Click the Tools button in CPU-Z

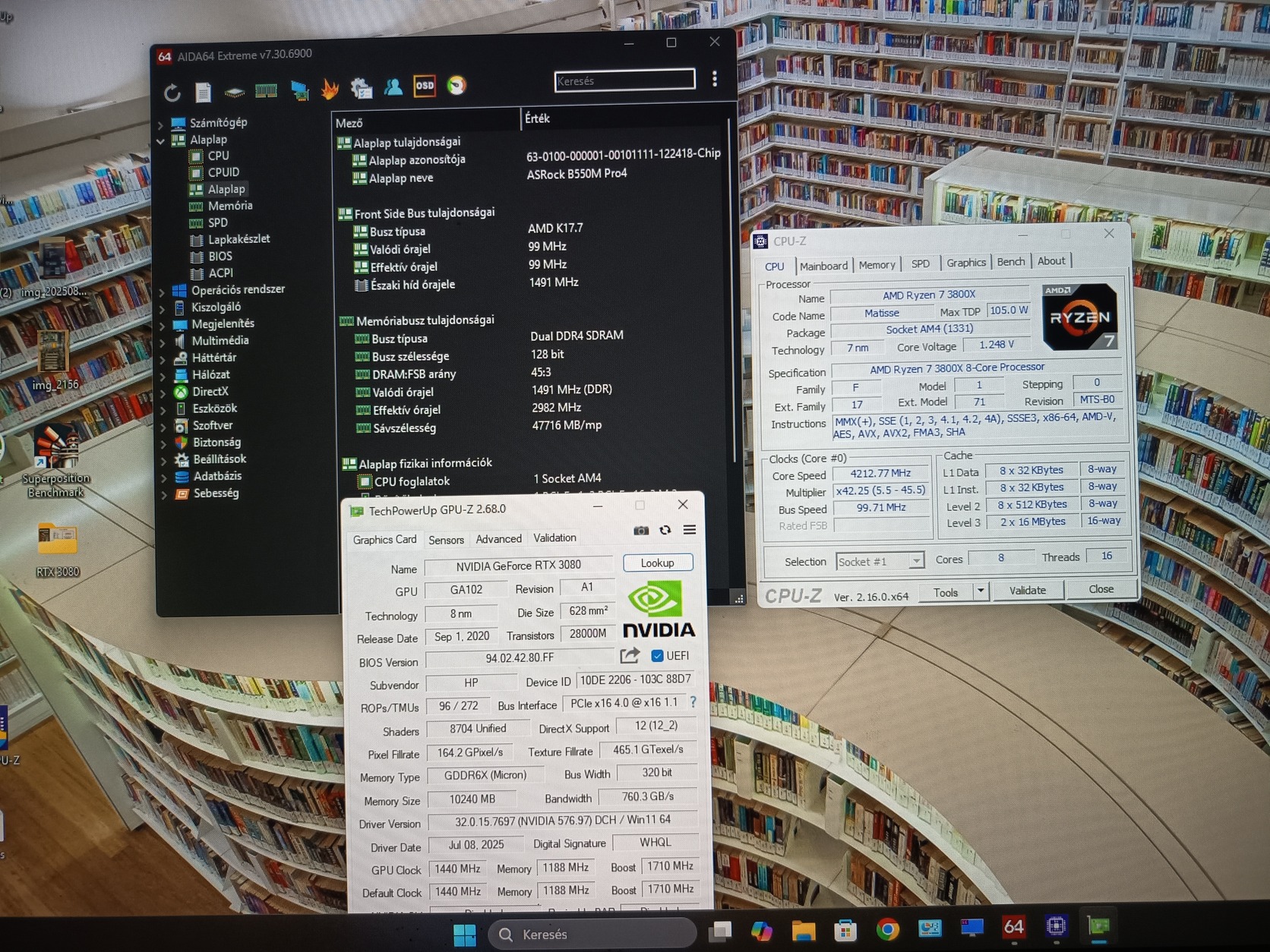tap(946, 592)
